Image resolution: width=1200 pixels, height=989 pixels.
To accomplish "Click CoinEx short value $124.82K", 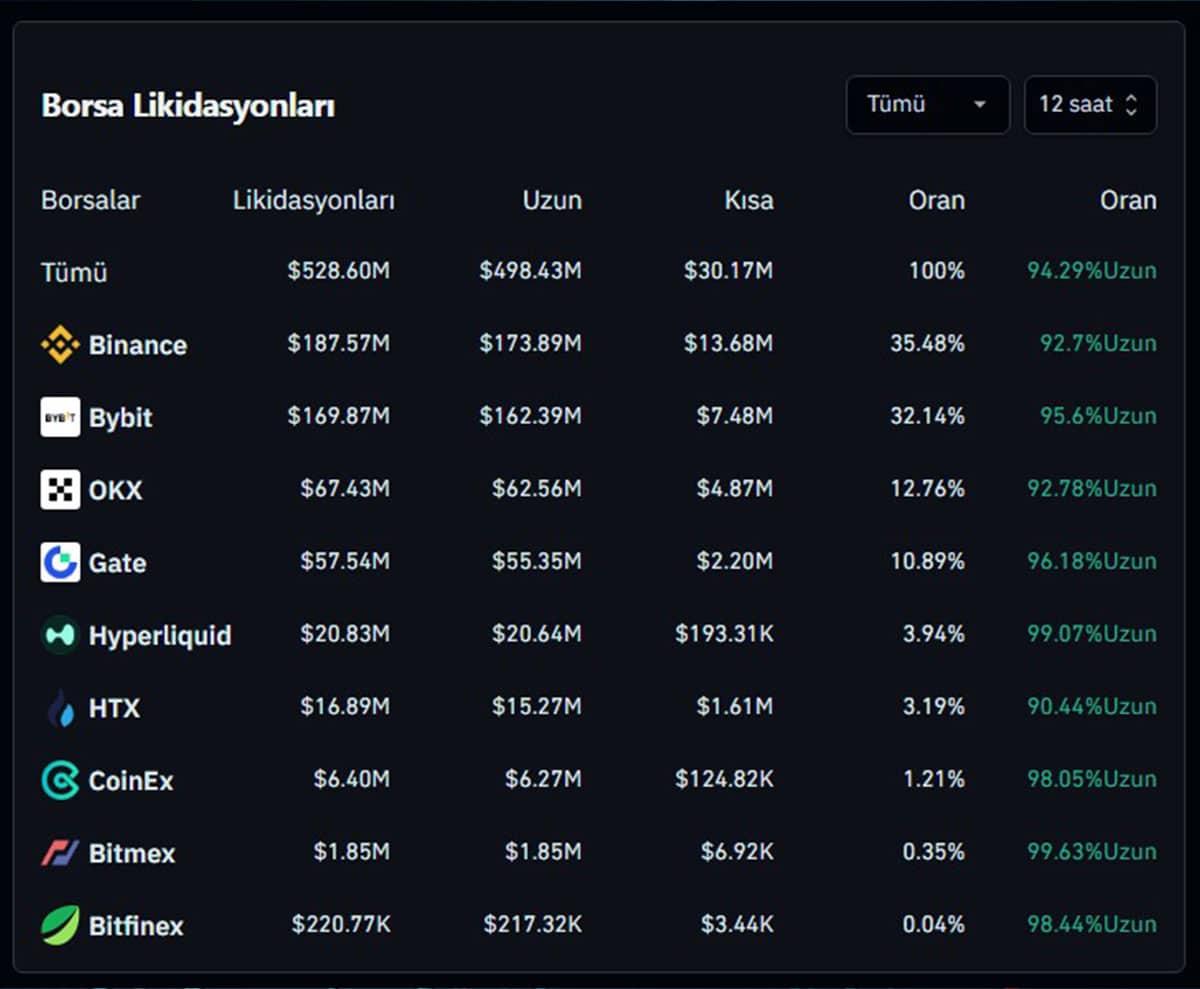I will tap(724, 779).
